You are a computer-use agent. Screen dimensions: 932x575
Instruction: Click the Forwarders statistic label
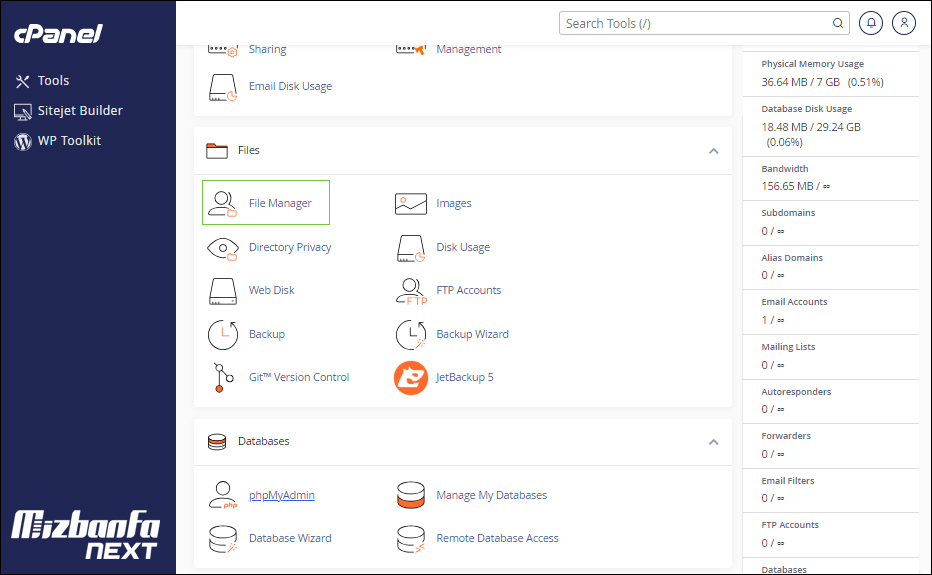click(786, 436)
